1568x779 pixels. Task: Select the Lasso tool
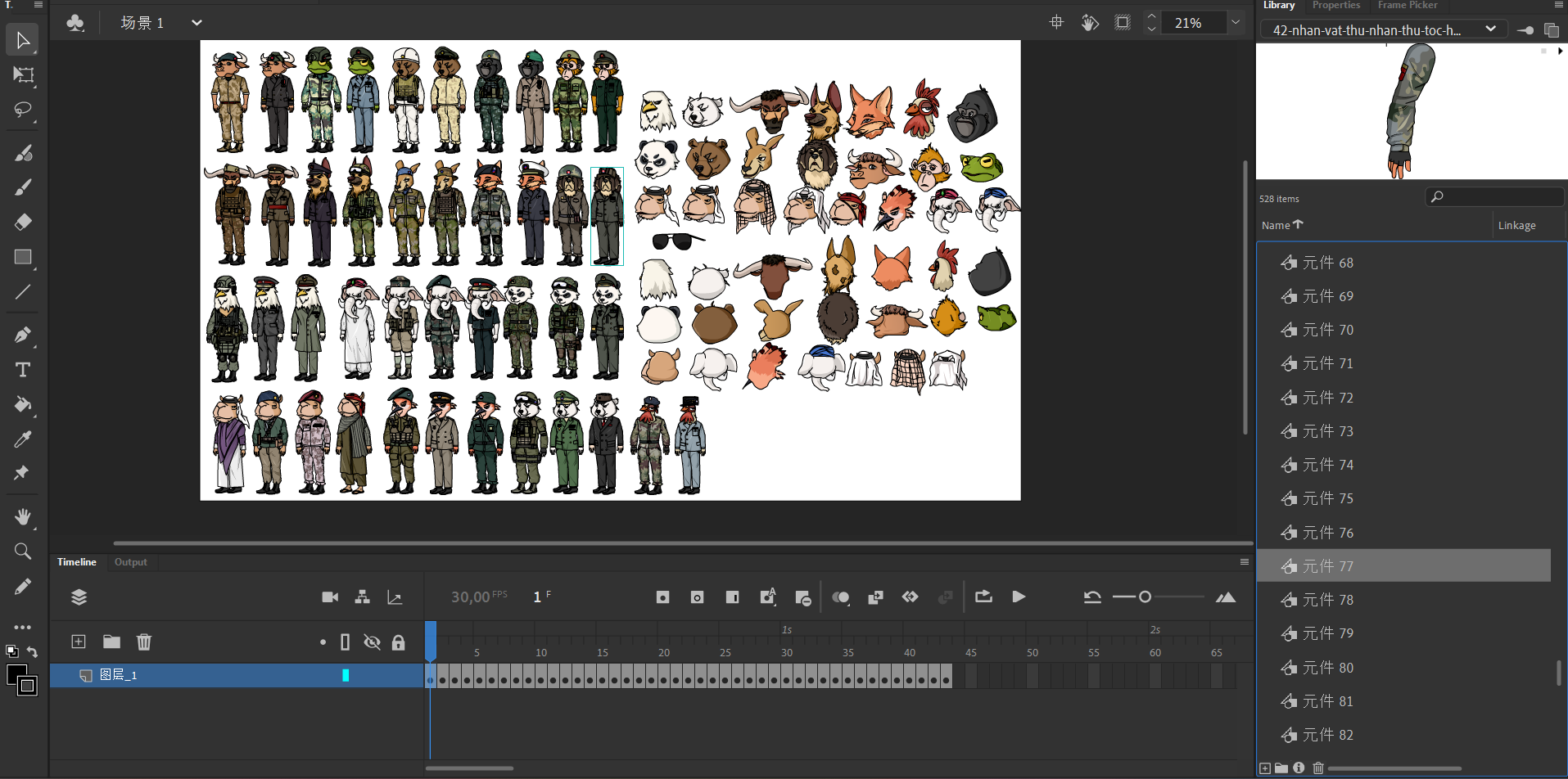coord(22,110)
